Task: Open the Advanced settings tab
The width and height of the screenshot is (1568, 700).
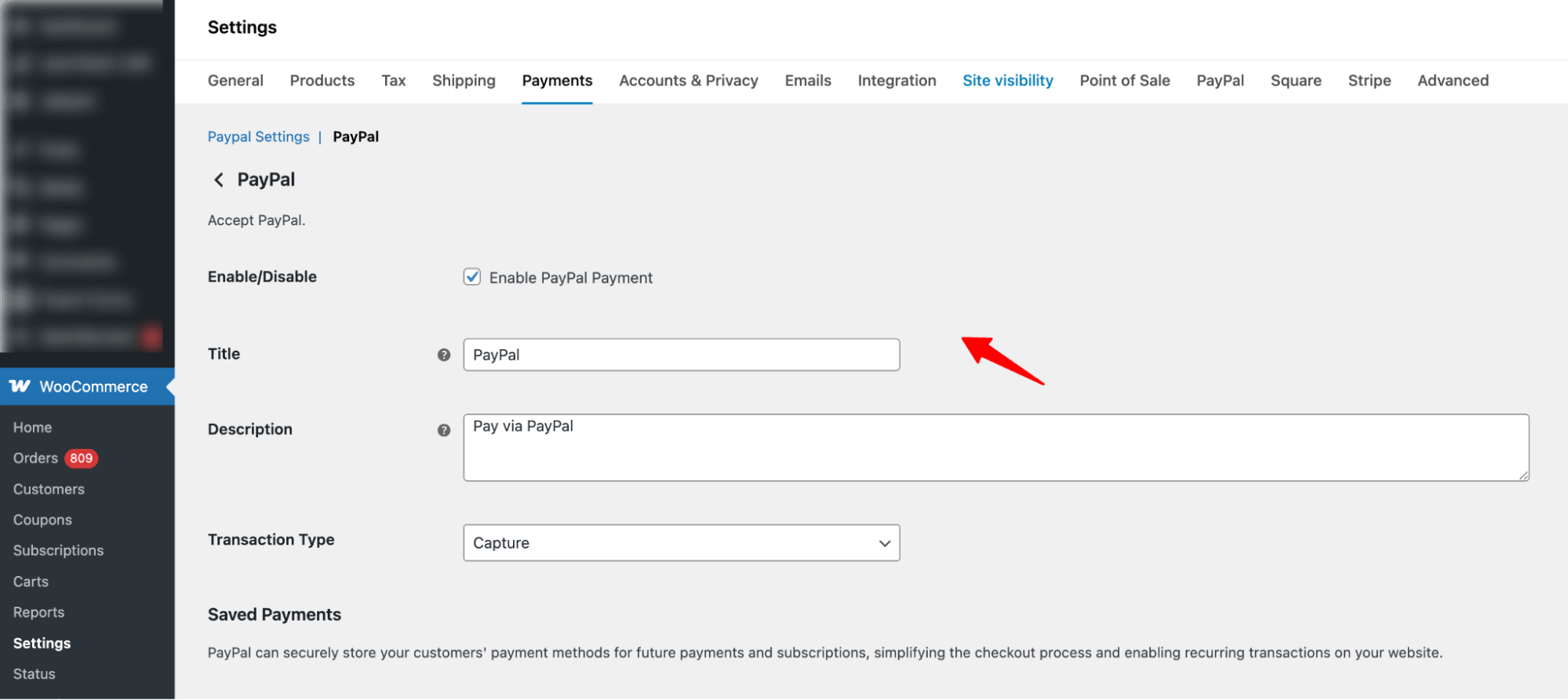Action: [1453, 80]
